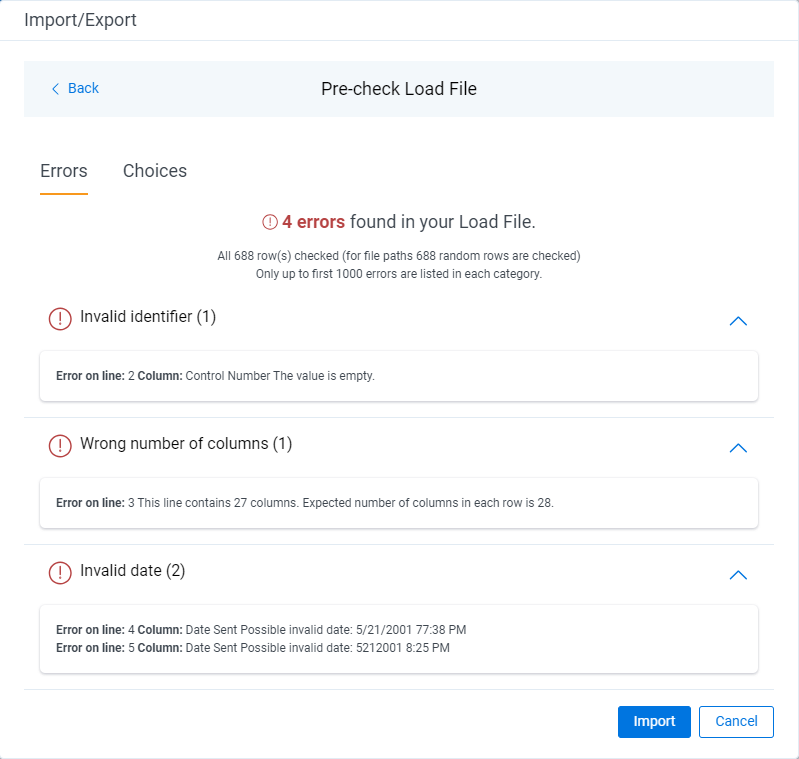799x759 pixels.
Task: Cancel the load file pre-check
Action: coord(736,722)
